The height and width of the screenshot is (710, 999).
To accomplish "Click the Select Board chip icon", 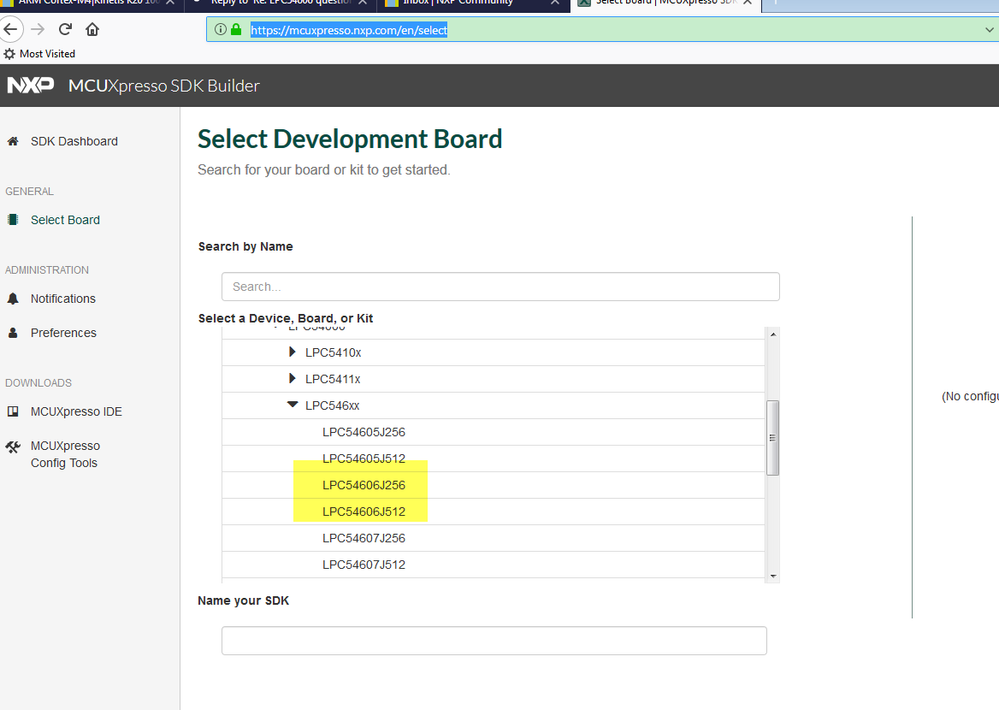I will pyautogui.click(x=12, y=220).
